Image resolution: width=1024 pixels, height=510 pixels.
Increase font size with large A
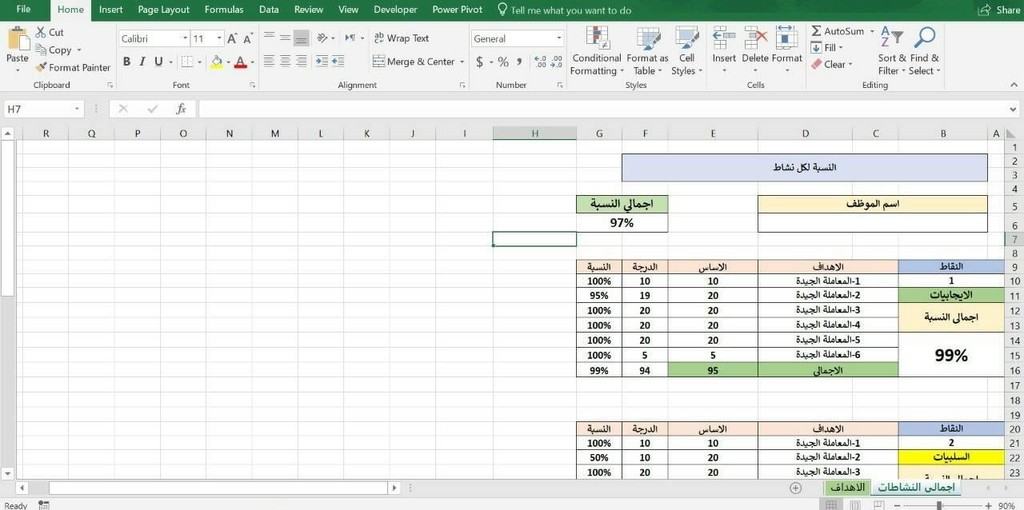233,39
